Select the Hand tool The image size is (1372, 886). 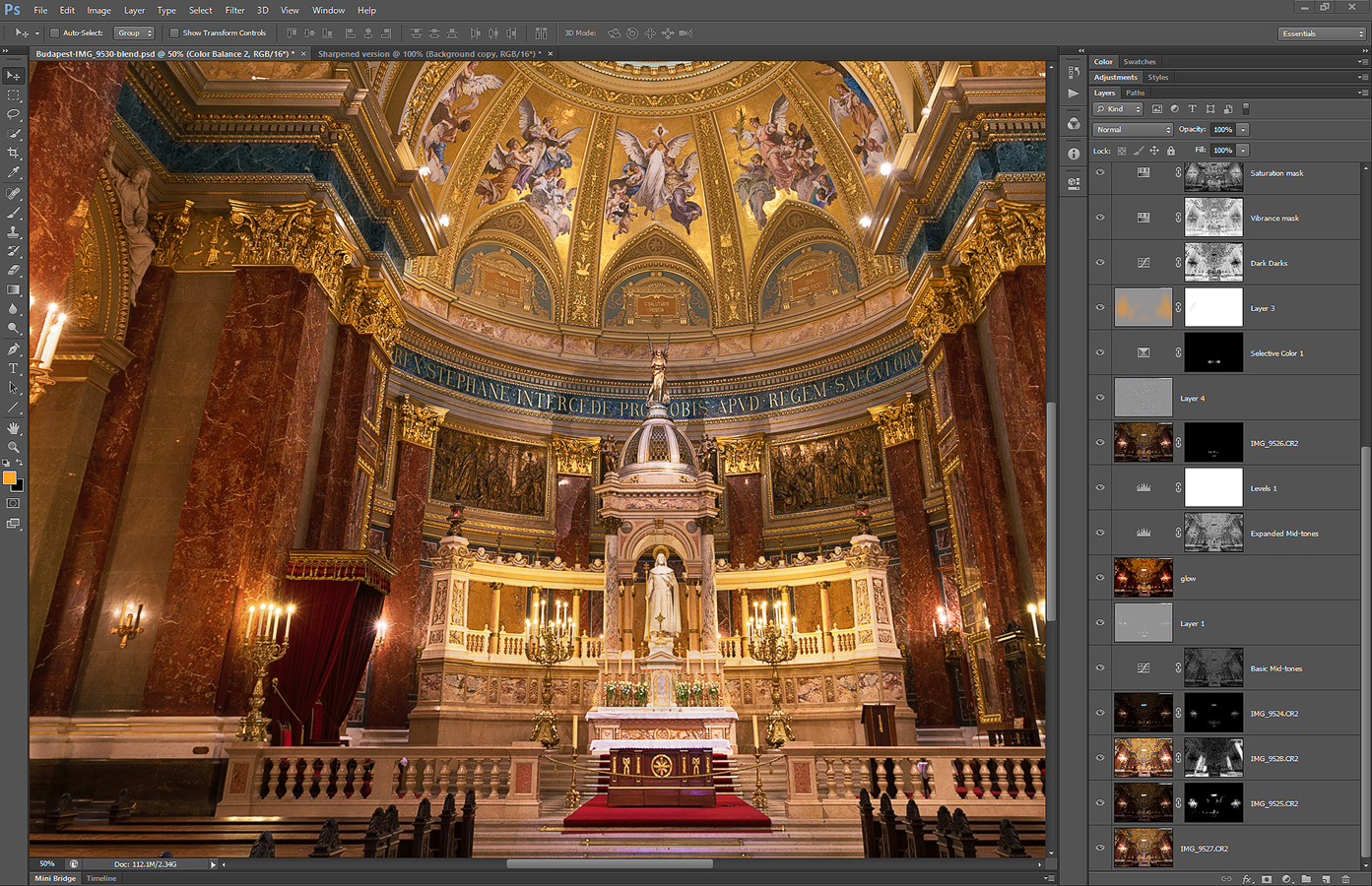pos(13,428)
